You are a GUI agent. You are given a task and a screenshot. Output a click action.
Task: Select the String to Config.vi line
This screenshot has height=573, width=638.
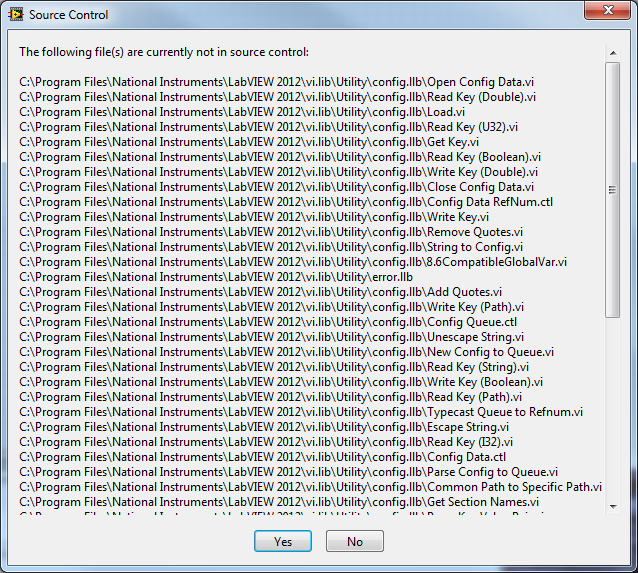point(271,247)
